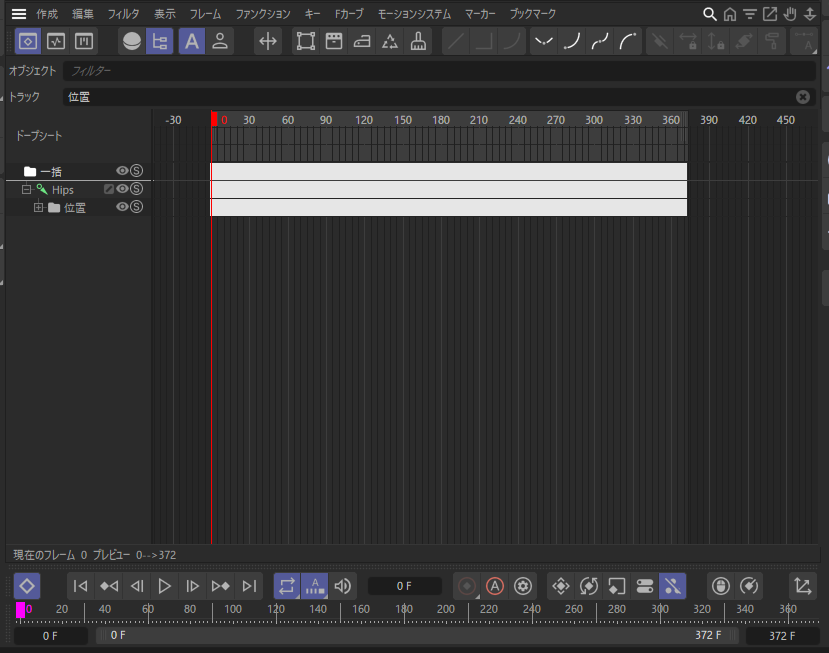
Task: Go to start of animation
Action: 80,586
